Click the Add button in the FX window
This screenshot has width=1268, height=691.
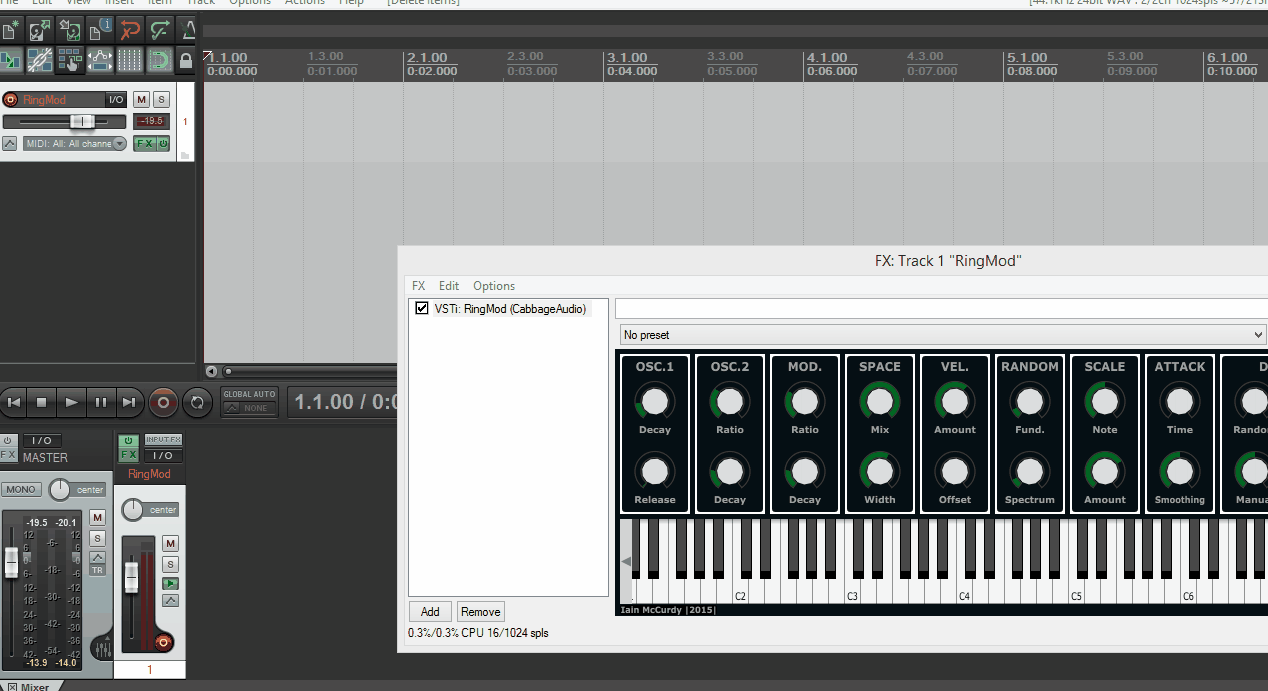[x=430, y=612]
